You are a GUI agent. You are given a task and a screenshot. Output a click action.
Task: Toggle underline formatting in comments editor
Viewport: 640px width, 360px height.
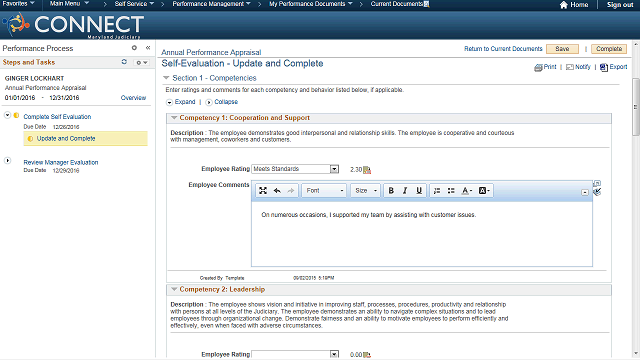419,191
